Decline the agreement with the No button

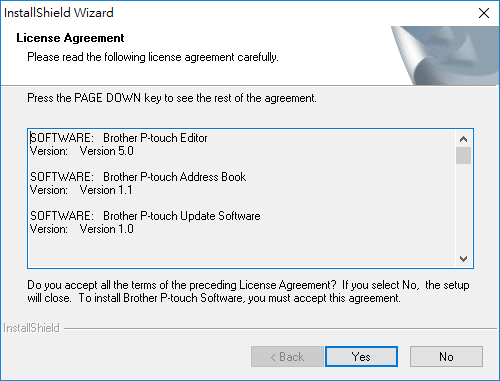click(x=446, y=356)
